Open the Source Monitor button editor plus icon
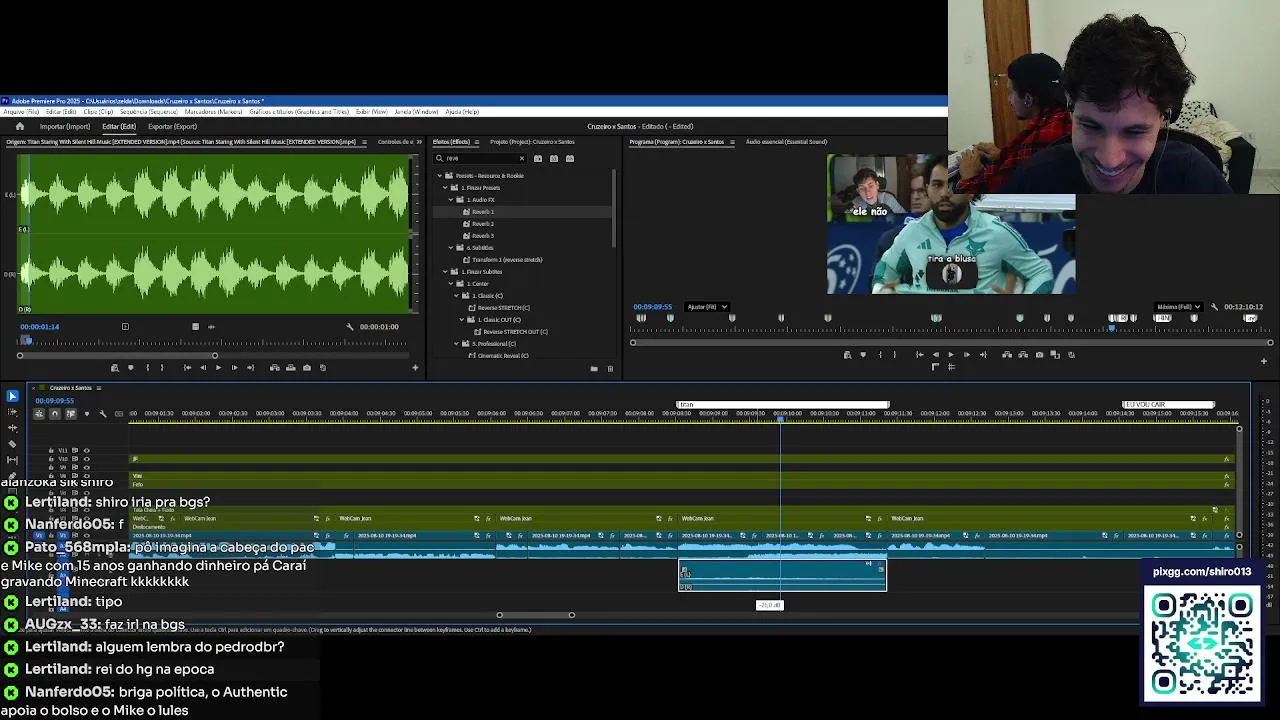This screenshot has width=1280, height=720. pos(415,367)
